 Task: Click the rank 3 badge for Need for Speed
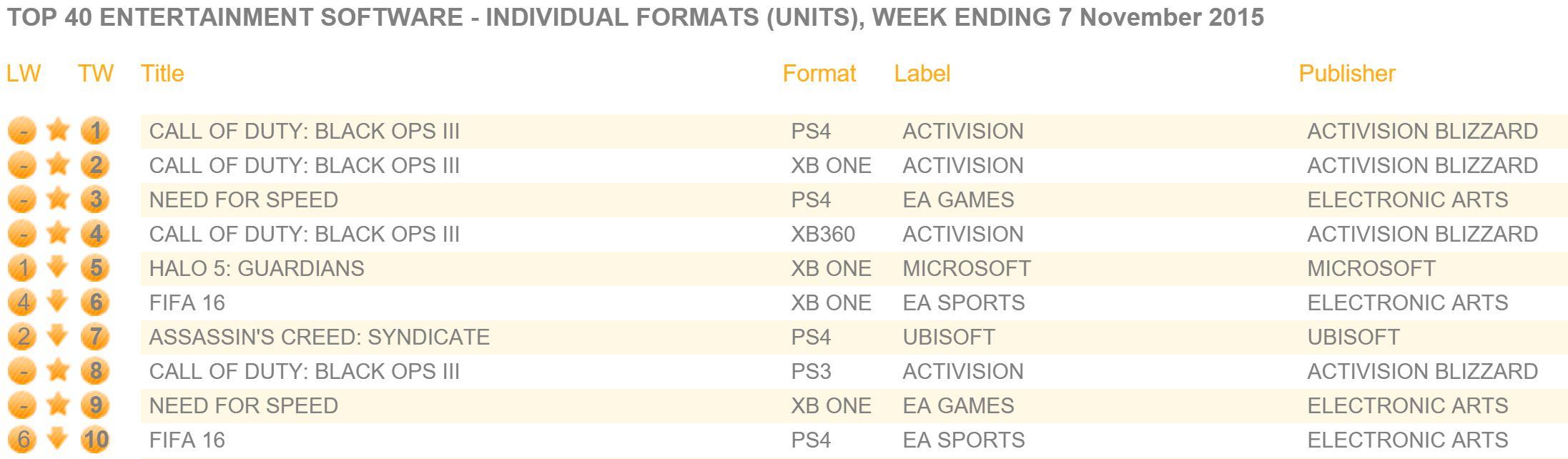coord(95,199)
